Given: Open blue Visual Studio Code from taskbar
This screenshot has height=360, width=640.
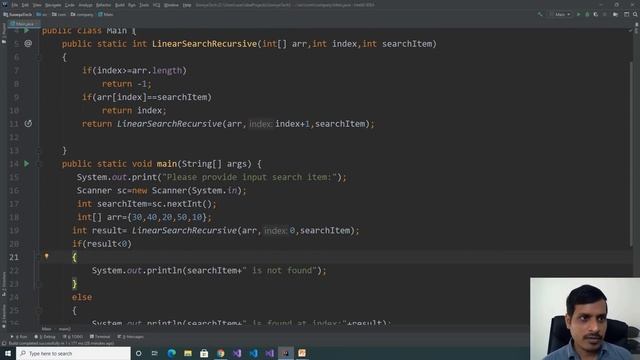Looking at the screenshot, I should [253, 353].
